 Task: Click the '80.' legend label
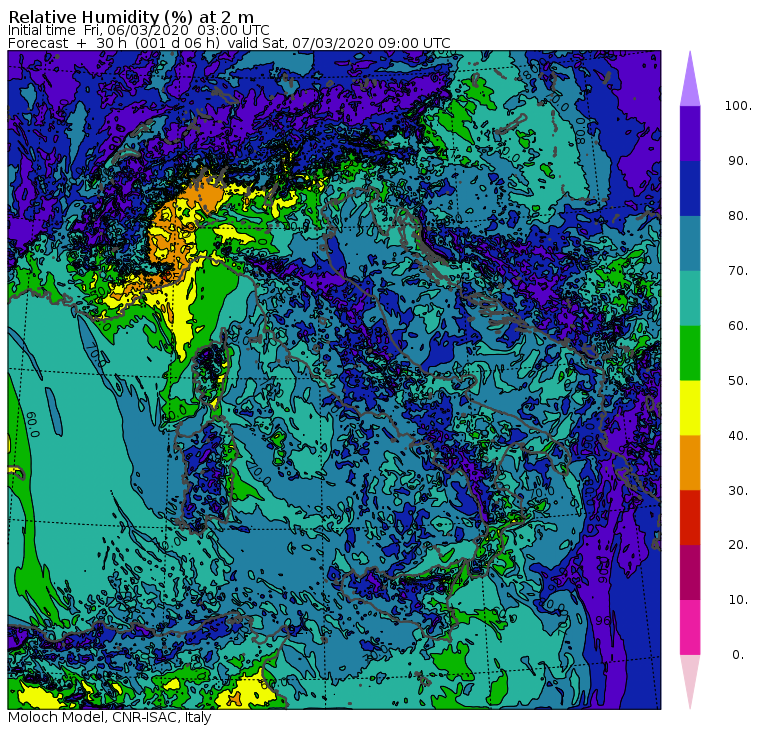pos(738,215)
